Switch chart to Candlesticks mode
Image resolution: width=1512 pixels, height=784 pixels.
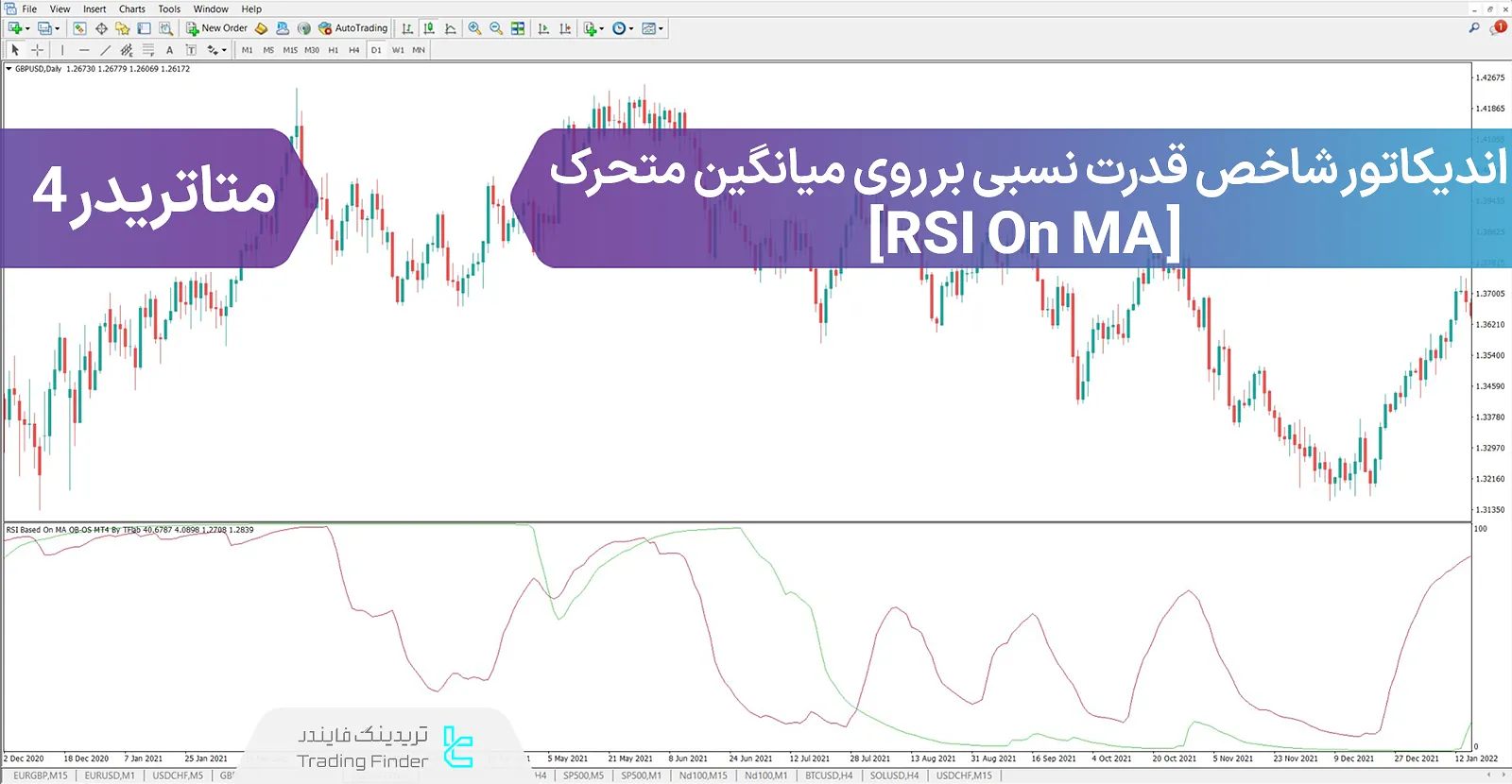[429, 28]
